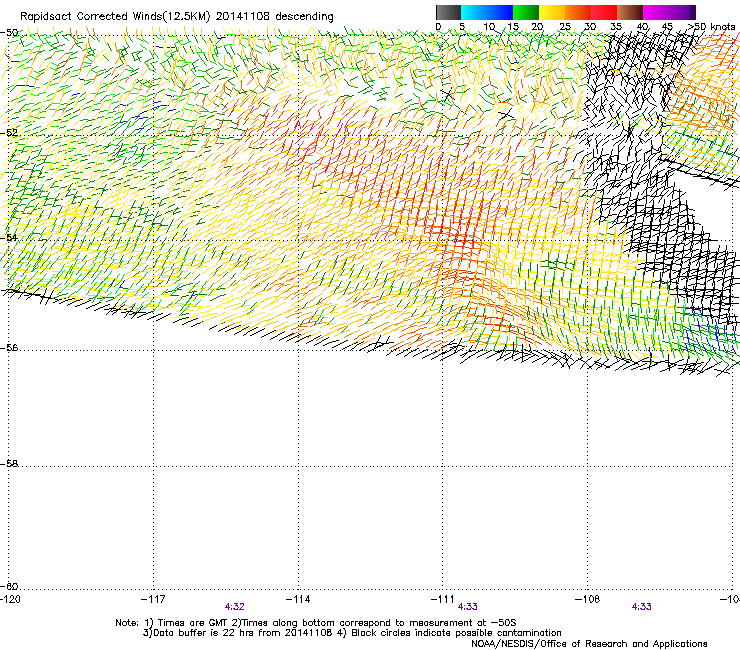Click the -54 latitude axis label
Screen dimensions: 740x650
(9, 237)
